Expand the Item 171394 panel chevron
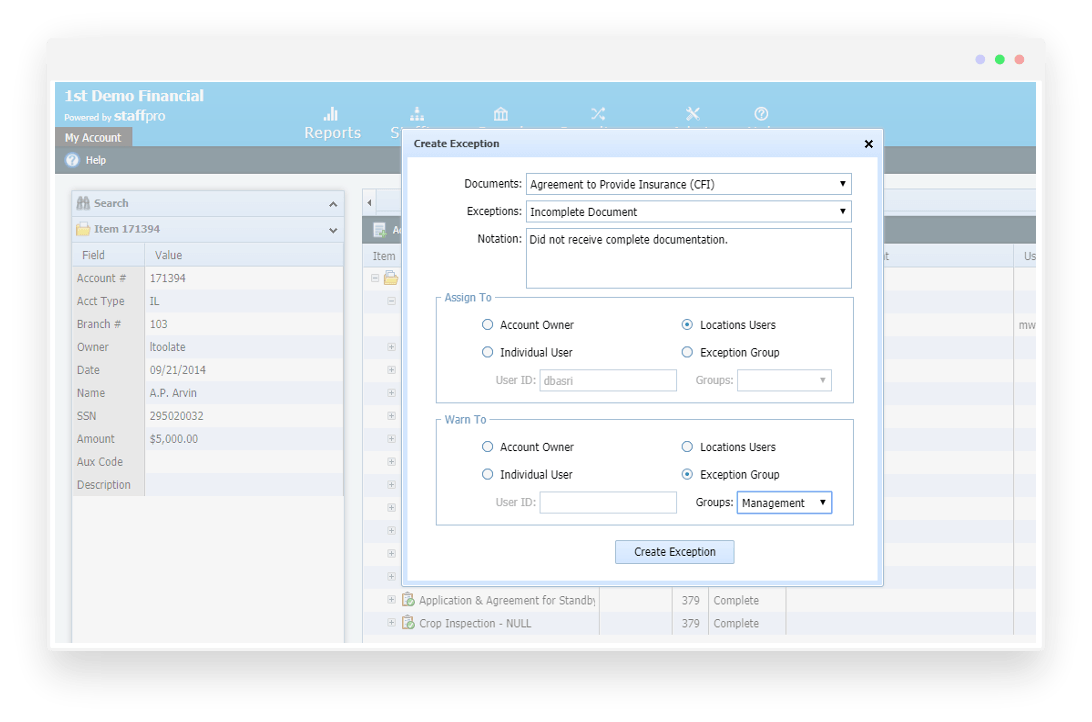The width and height of the screenshot is (1092, 722). coord(333,230)
